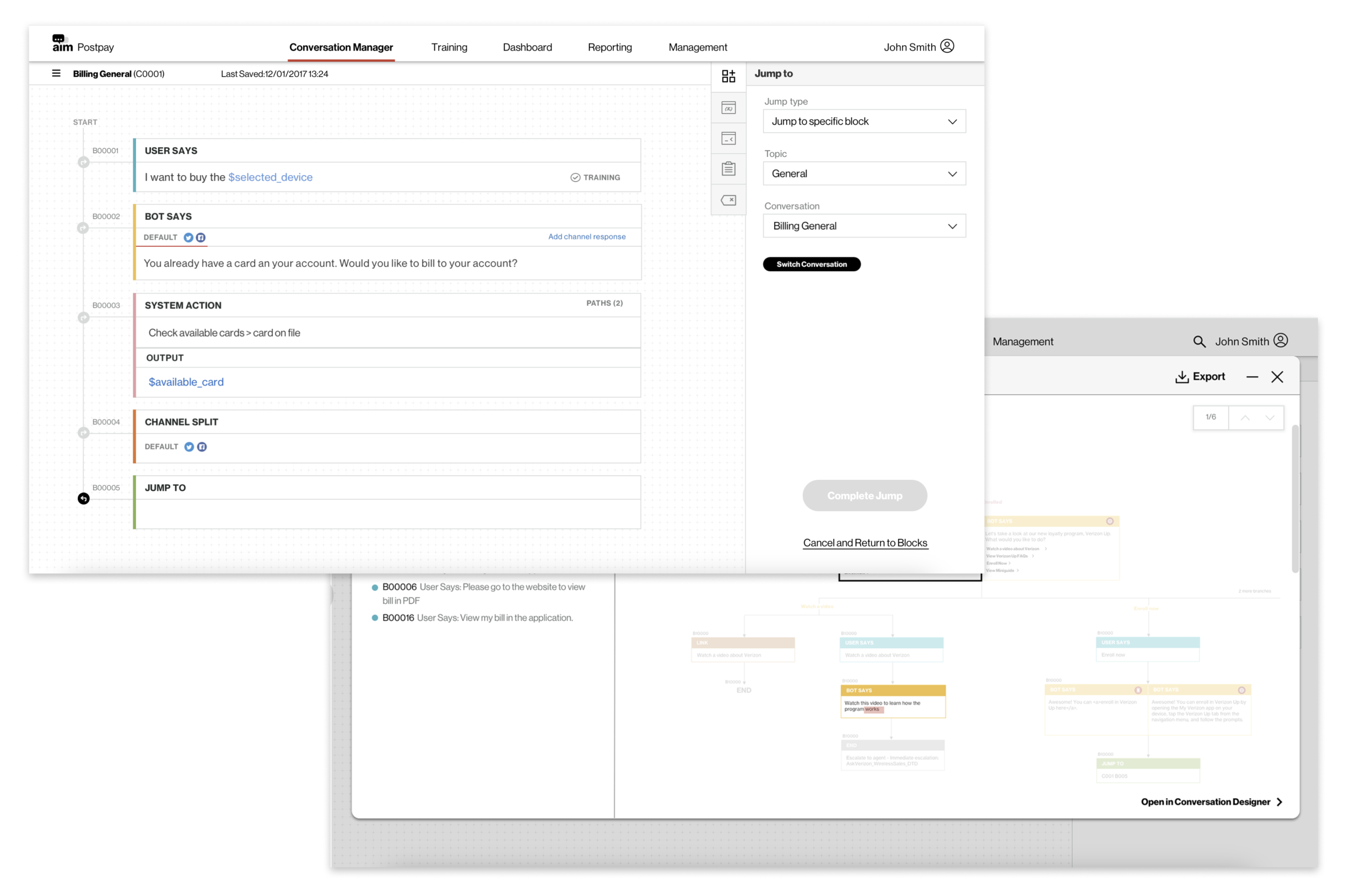Open the variables (x) panel icon
This screenshot has width=1372, height=888.
click(x=728, y=108)
